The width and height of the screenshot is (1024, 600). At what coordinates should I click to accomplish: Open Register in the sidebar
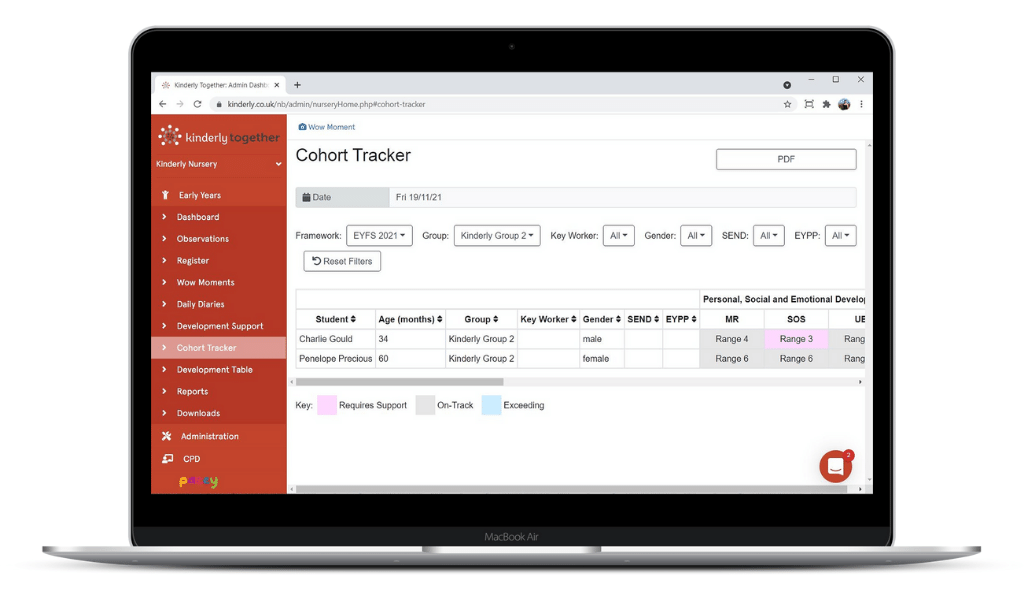[x=219, y=261]
